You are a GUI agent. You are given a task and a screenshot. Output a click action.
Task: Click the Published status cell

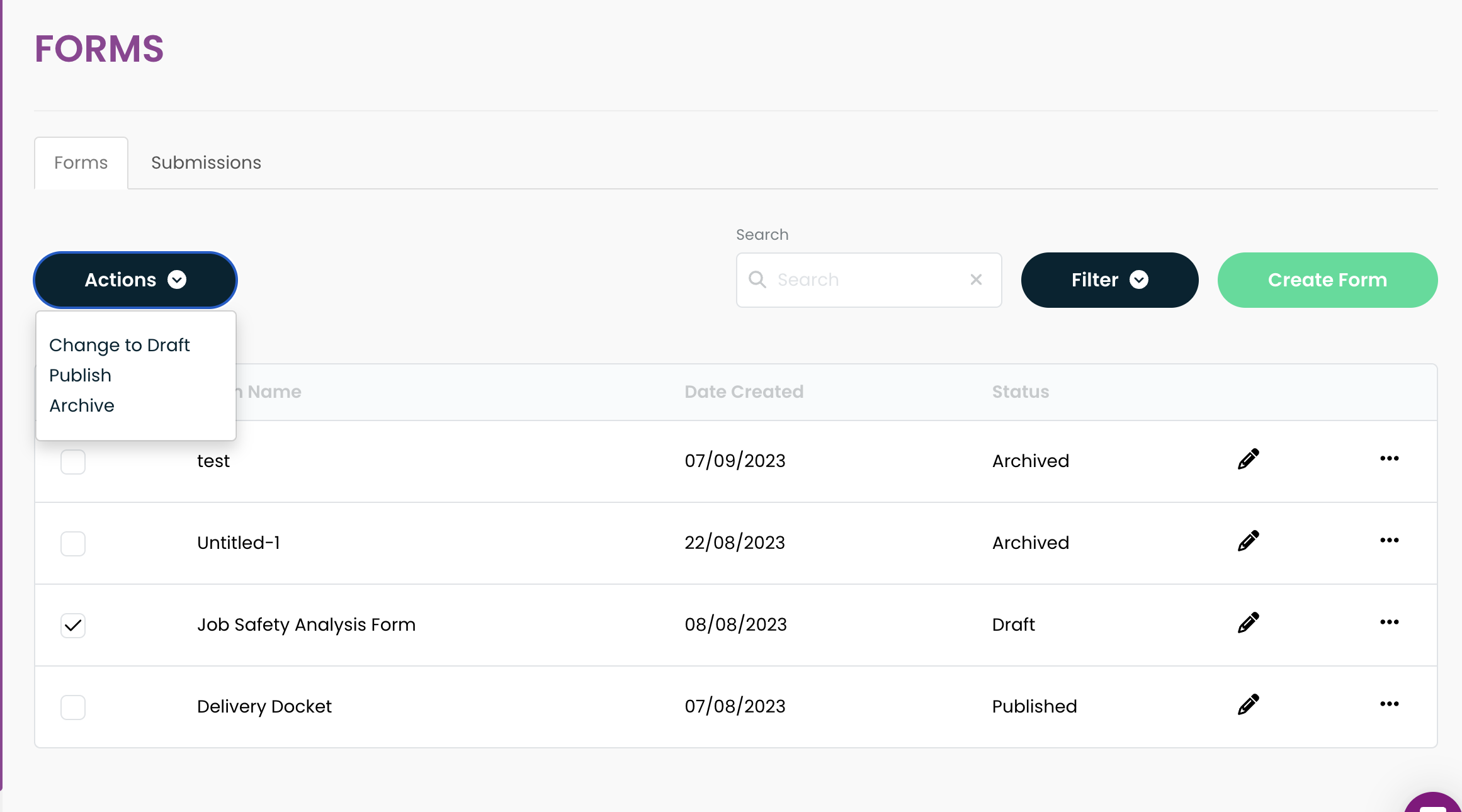point(1034,706)
